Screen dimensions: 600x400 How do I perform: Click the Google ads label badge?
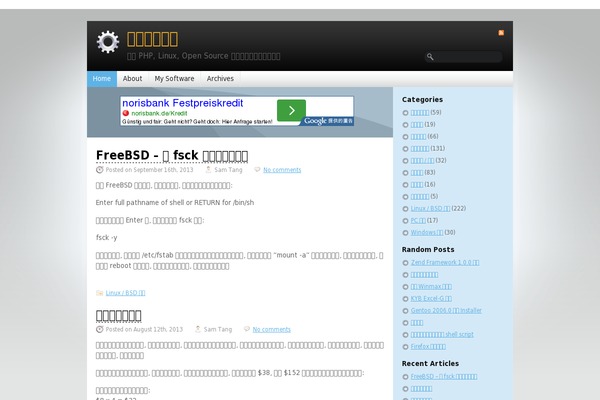(328, 121)
